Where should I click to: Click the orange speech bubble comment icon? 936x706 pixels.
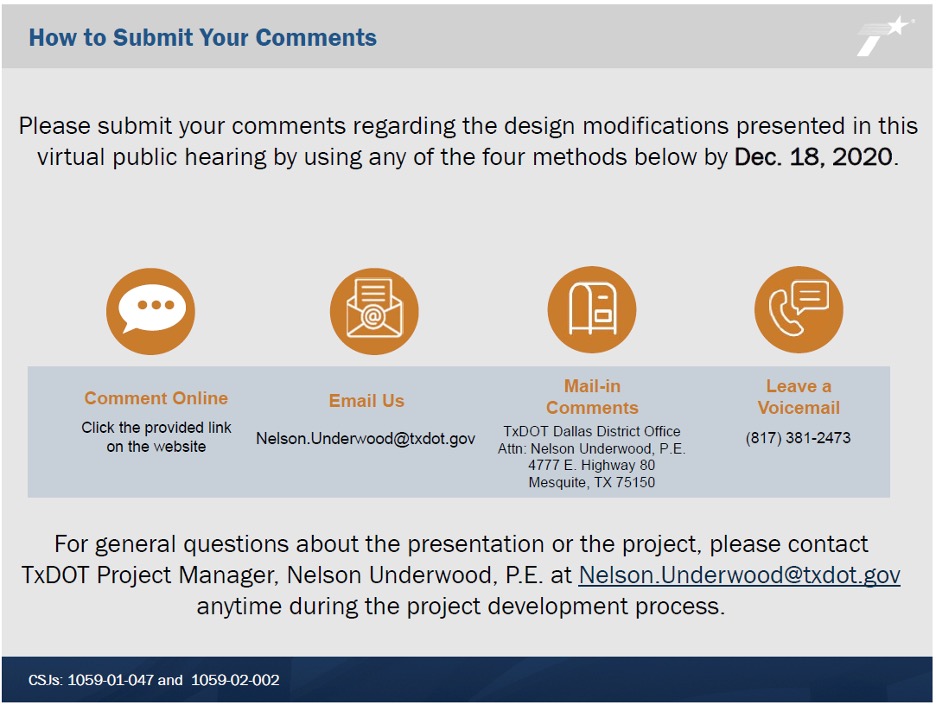tap(150, 310)
